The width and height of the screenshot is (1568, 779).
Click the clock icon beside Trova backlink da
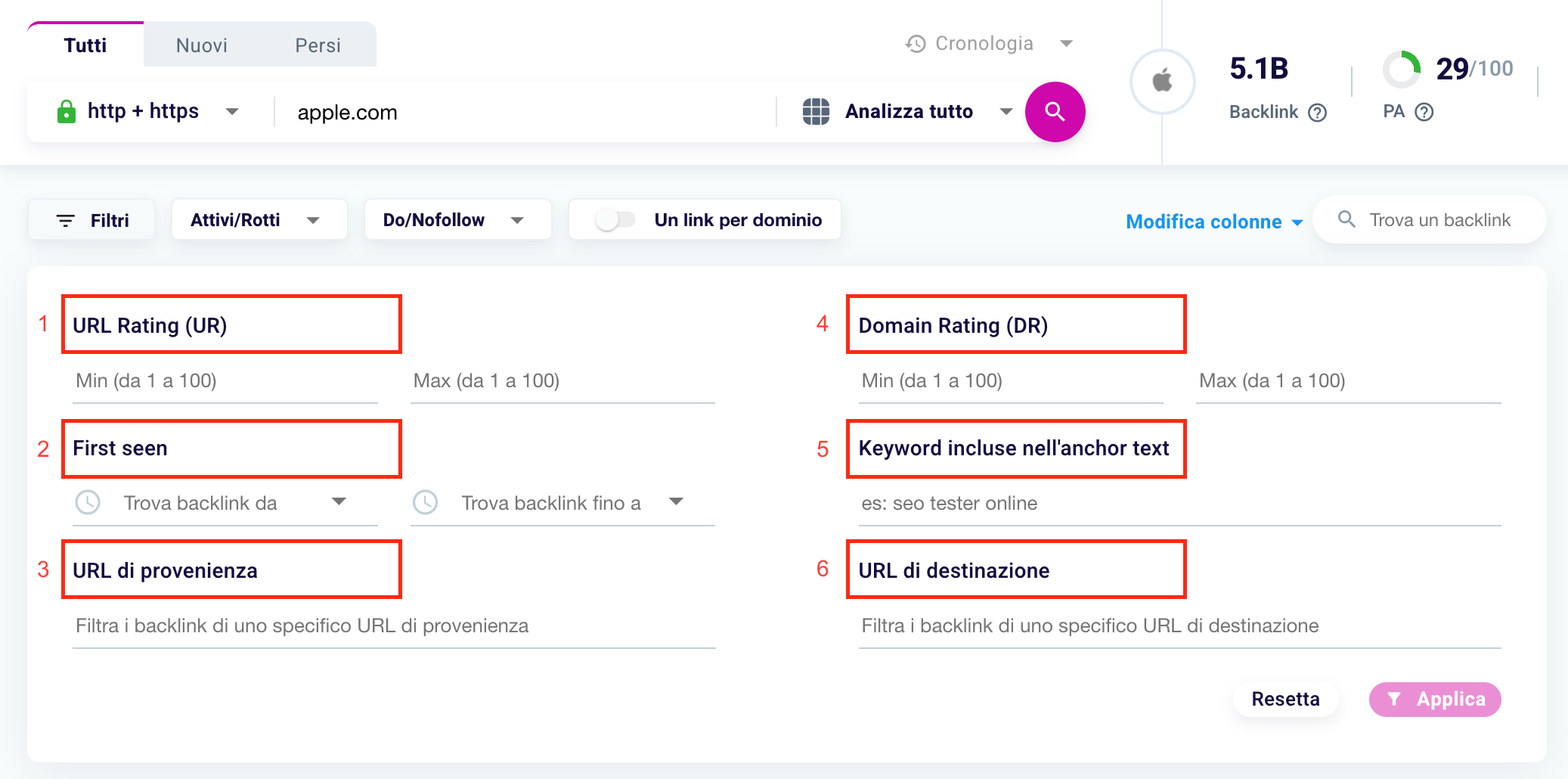[88, 502]
